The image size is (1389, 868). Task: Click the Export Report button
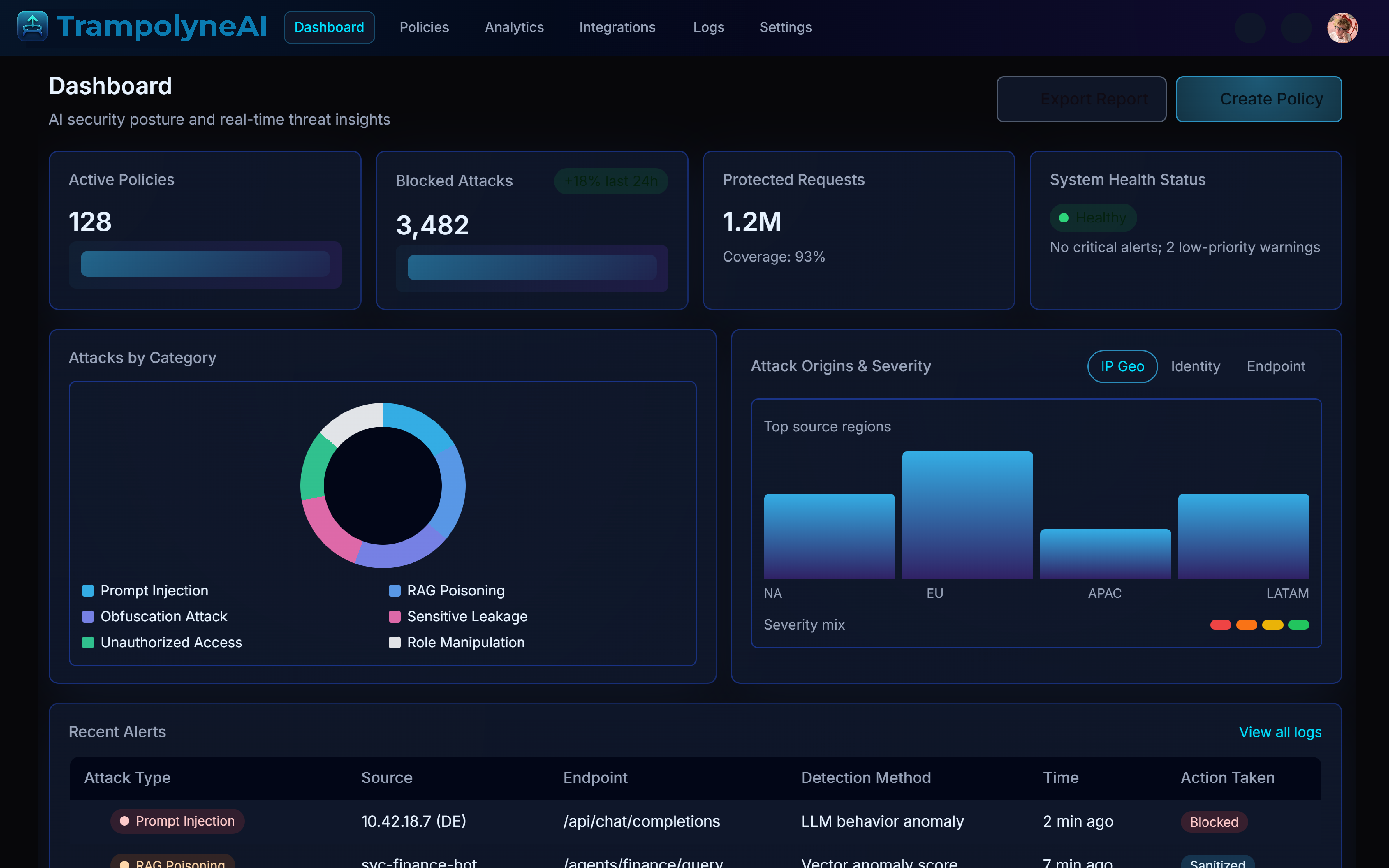point(1081,99)
